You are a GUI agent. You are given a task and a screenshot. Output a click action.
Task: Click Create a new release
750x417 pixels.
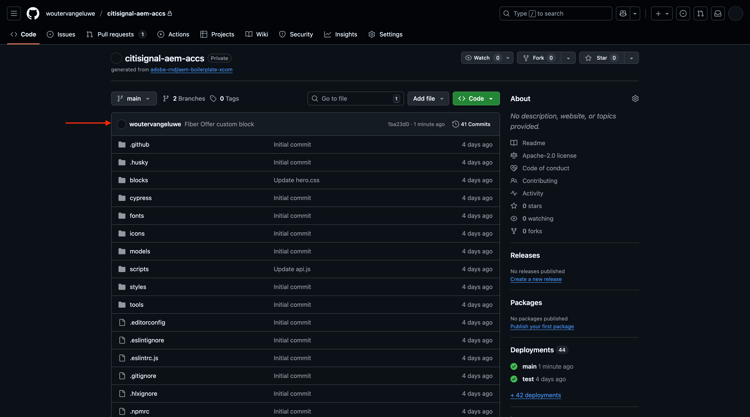pos(536,279)
